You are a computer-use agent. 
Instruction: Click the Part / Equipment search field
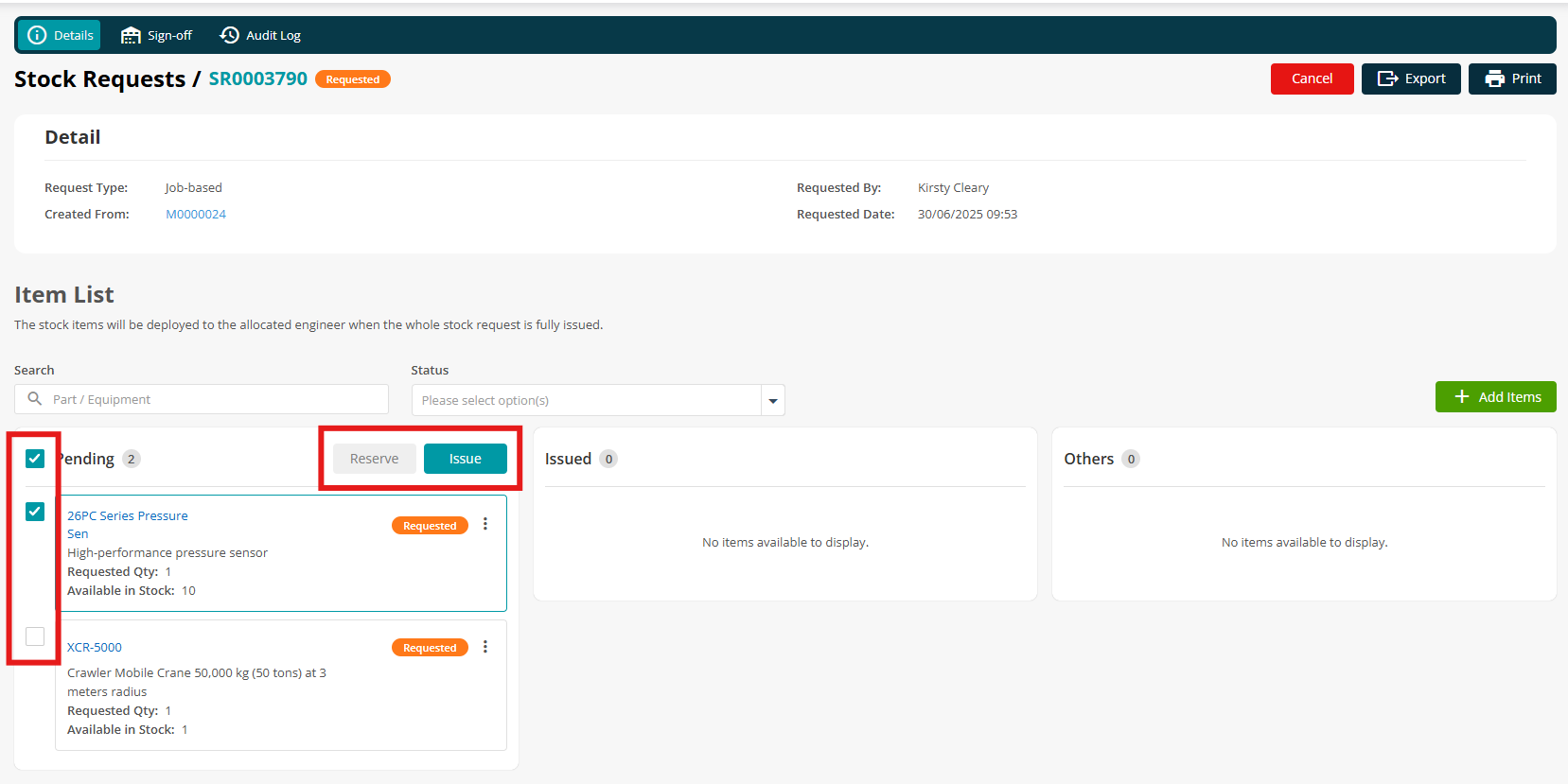coord(202,399)
